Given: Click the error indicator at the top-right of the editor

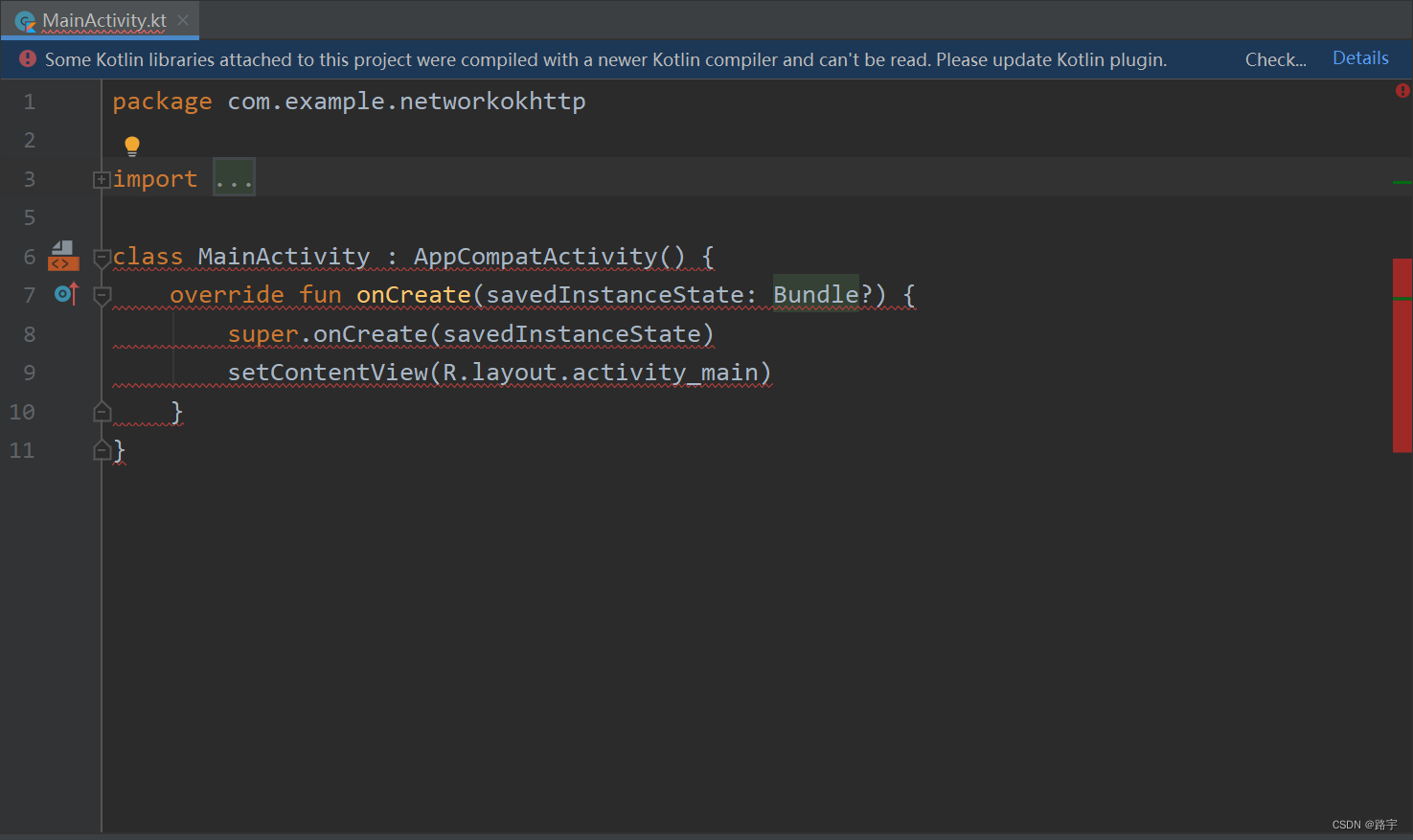Looking at the screenshot, I should pos(1402,91).
